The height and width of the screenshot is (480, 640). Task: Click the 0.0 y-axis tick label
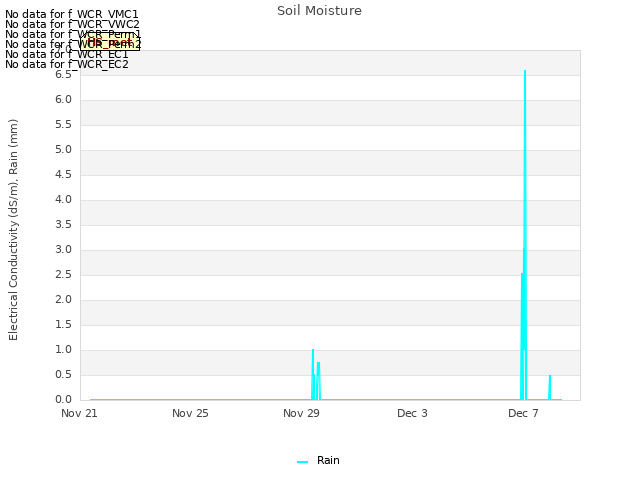click(63, 399)
